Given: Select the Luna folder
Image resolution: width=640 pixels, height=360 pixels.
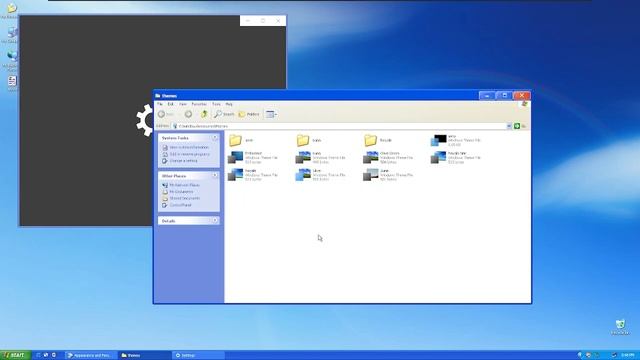Looking at the screenshot, I should pos(309,140).
